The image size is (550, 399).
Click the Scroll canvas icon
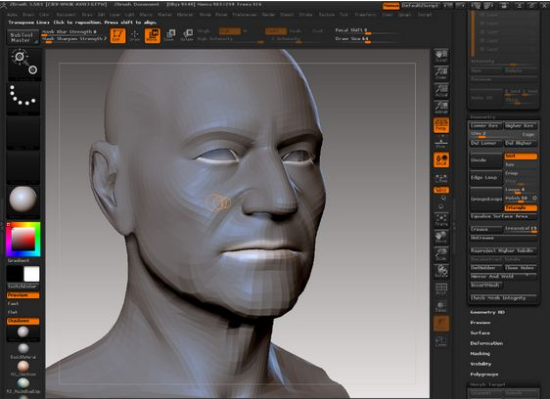pos(441,56)
